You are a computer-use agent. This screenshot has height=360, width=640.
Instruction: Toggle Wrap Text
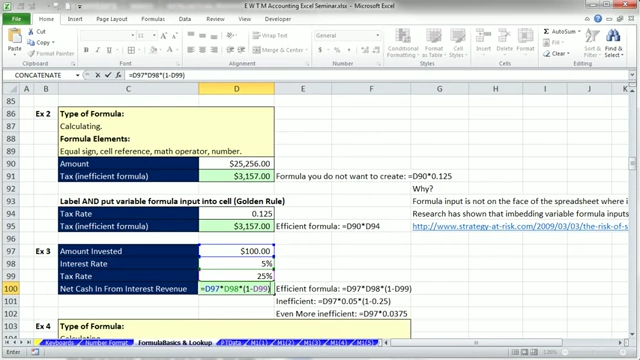[270, 36]
